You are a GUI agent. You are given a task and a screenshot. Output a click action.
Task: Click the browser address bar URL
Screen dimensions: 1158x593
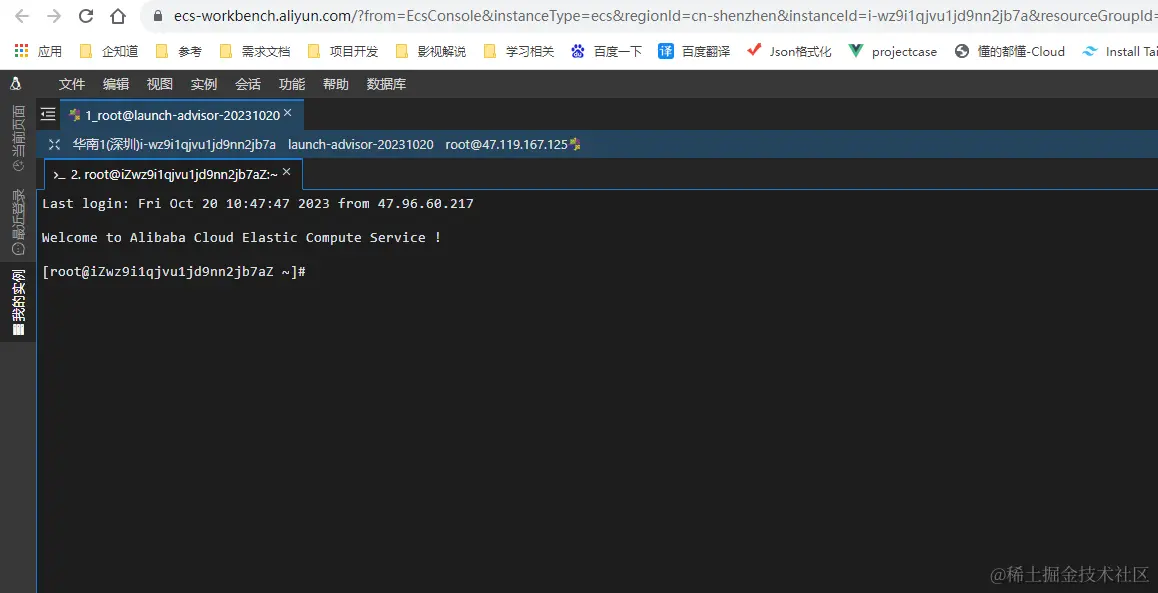(665, 16)
